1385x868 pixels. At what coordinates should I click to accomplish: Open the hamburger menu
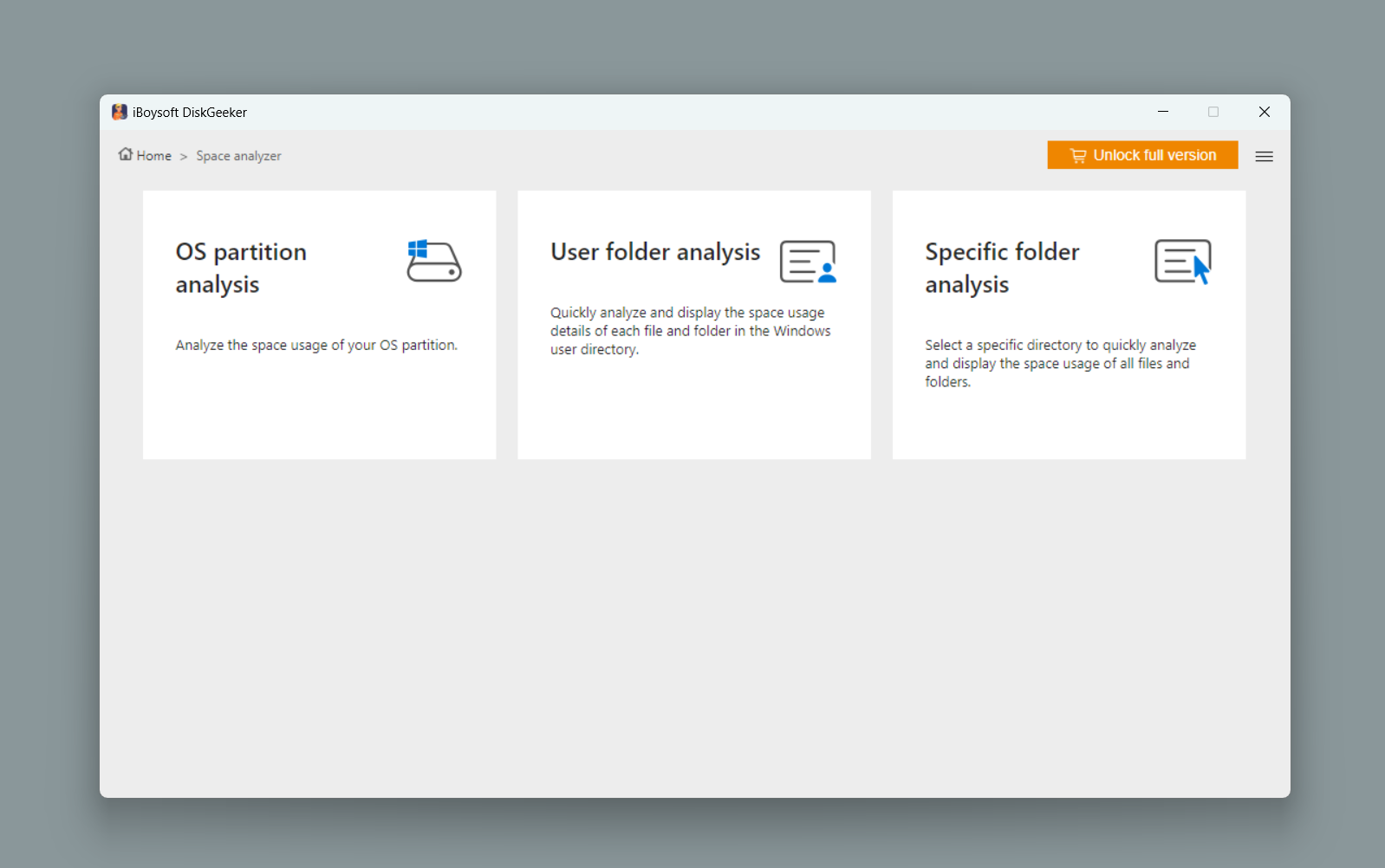[1264, 157]
